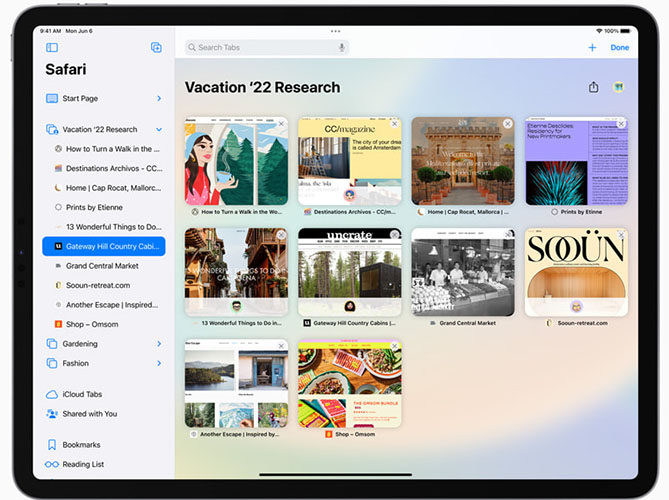Toggle the sidebar visibility icon

coord(52,47)
